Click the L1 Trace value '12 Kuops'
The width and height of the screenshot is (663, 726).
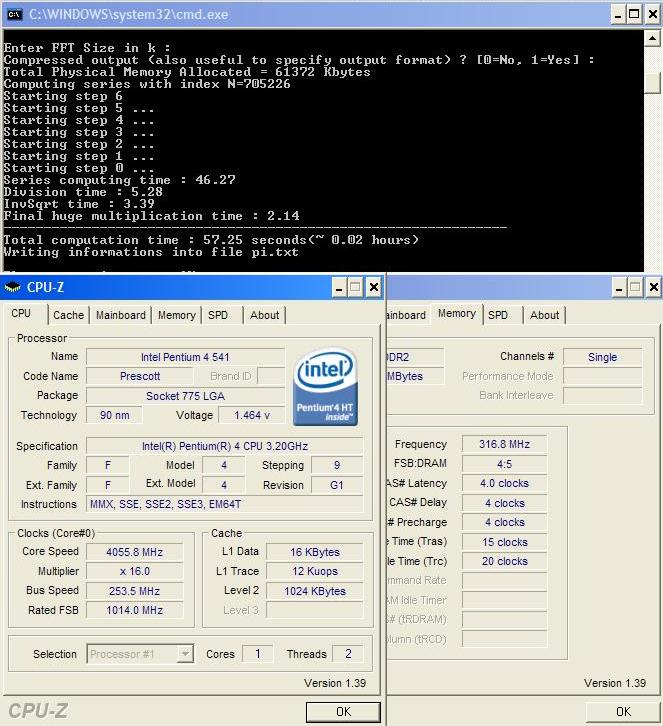pyautogui.click(x=315, y=571)
